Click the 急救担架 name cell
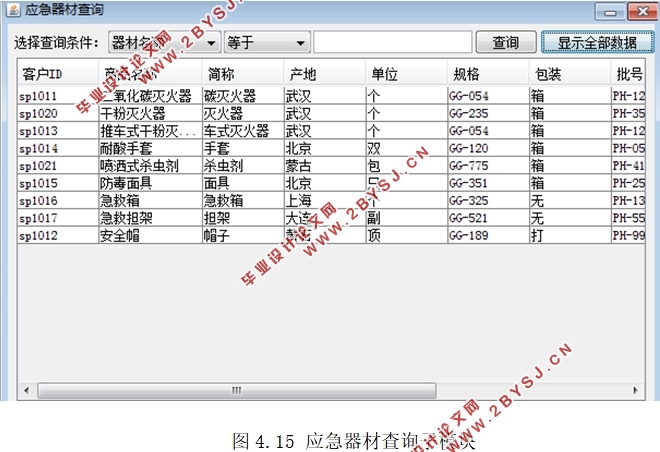Screen dimensions: 660x452 151,218
